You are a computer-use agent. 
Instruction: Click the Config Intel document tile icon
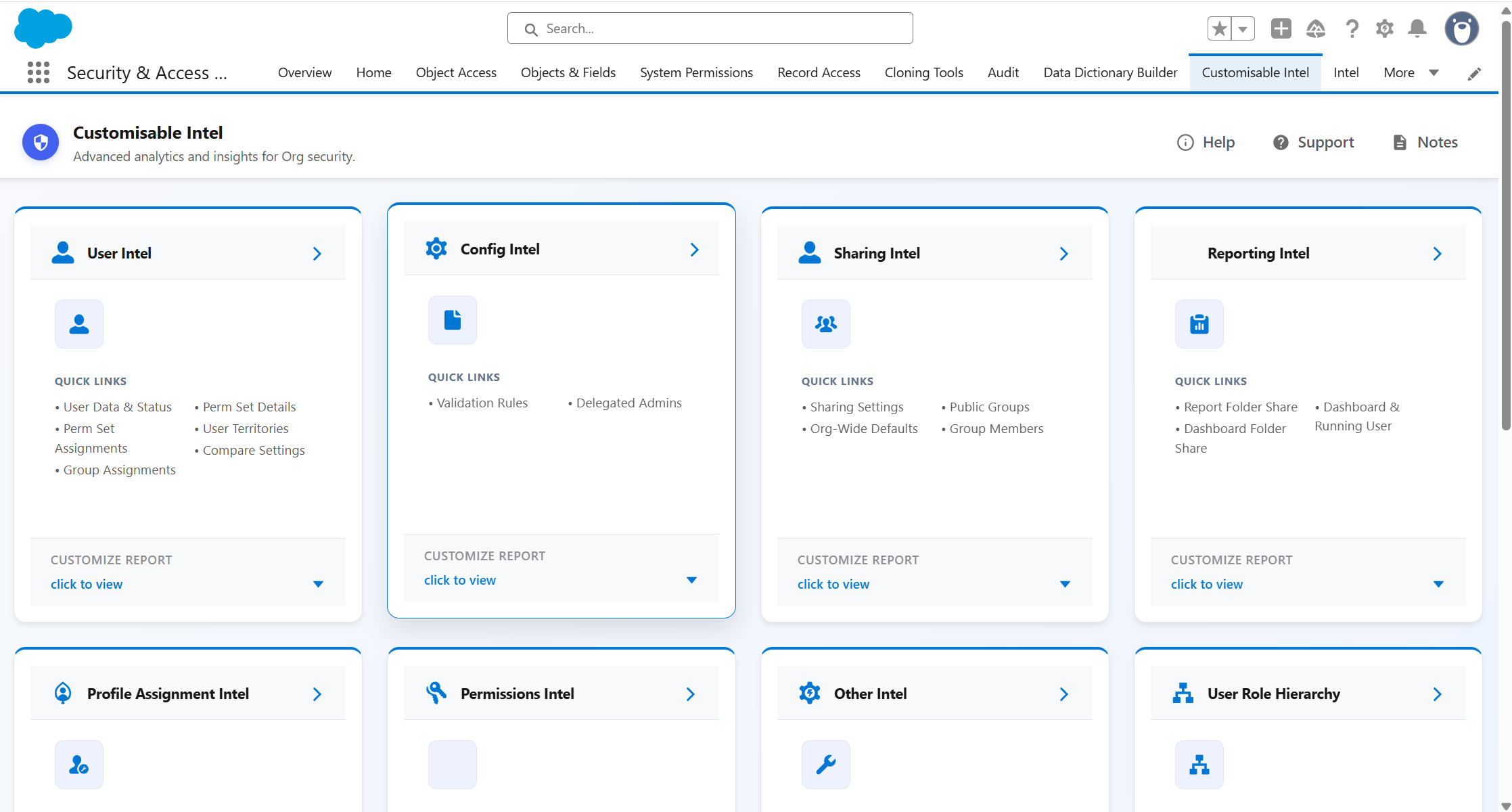pos(453,320)
